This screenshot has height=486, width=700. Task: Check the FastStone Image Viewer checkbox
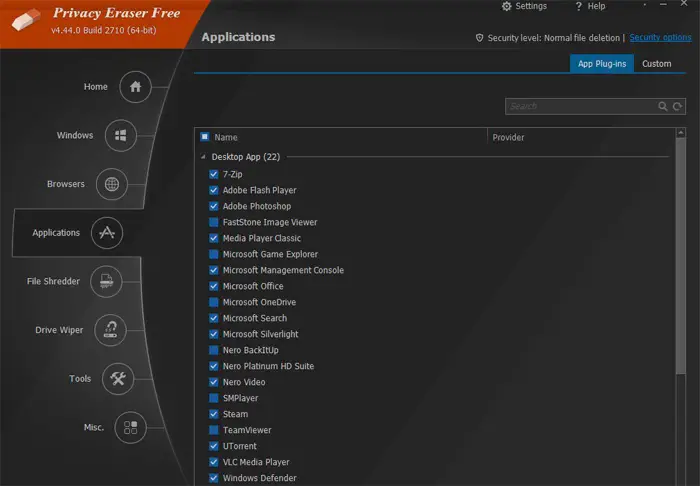tap(214, 222)
